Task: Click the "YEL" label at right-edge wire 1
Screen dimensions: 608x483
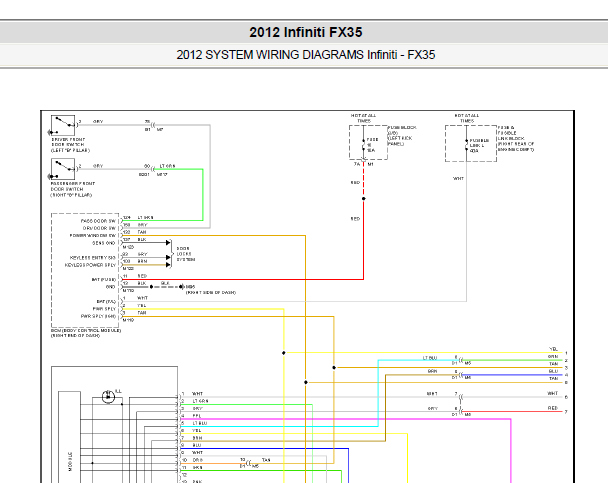Action: [553, 349]
